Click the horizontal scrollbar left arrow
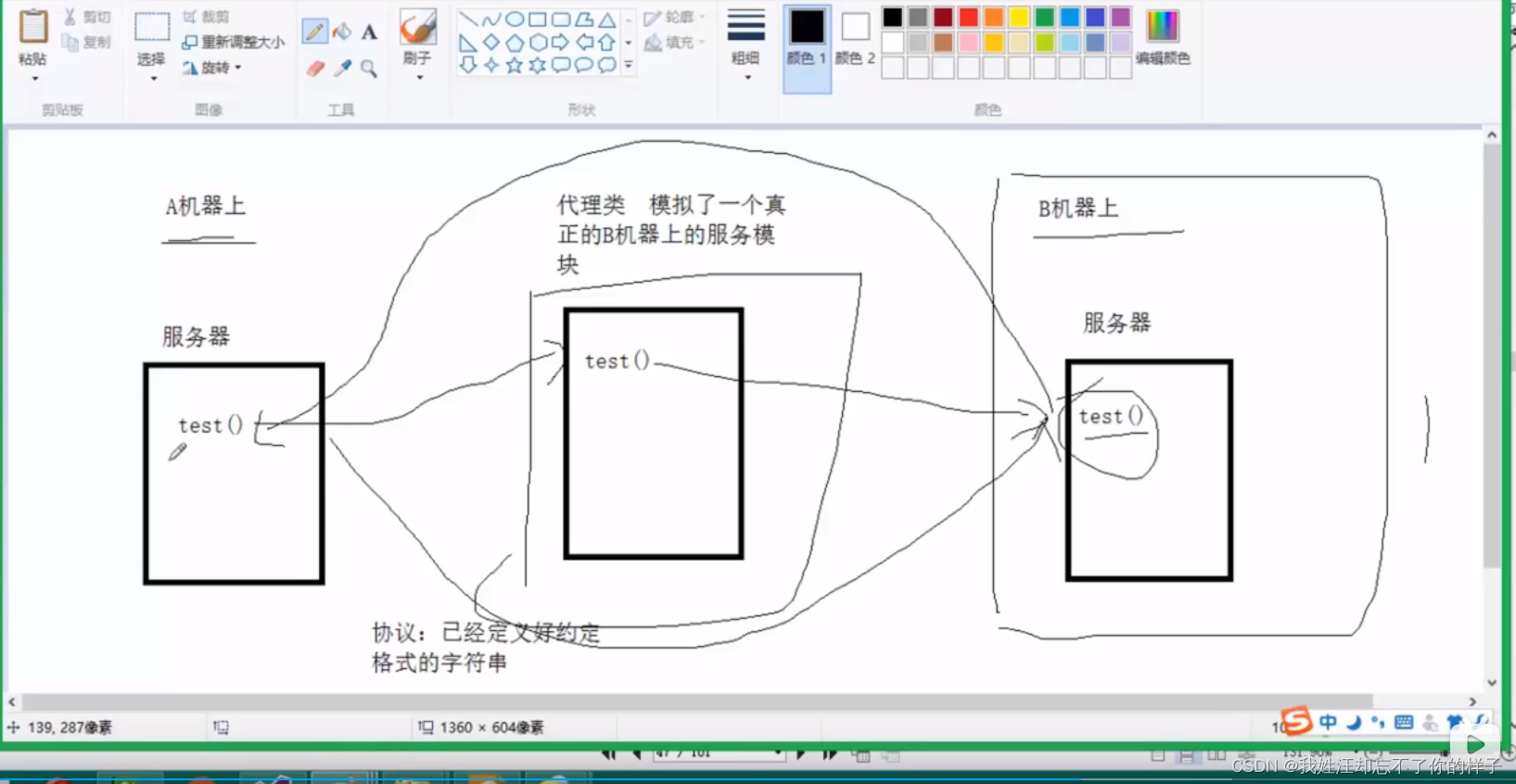 12,702
